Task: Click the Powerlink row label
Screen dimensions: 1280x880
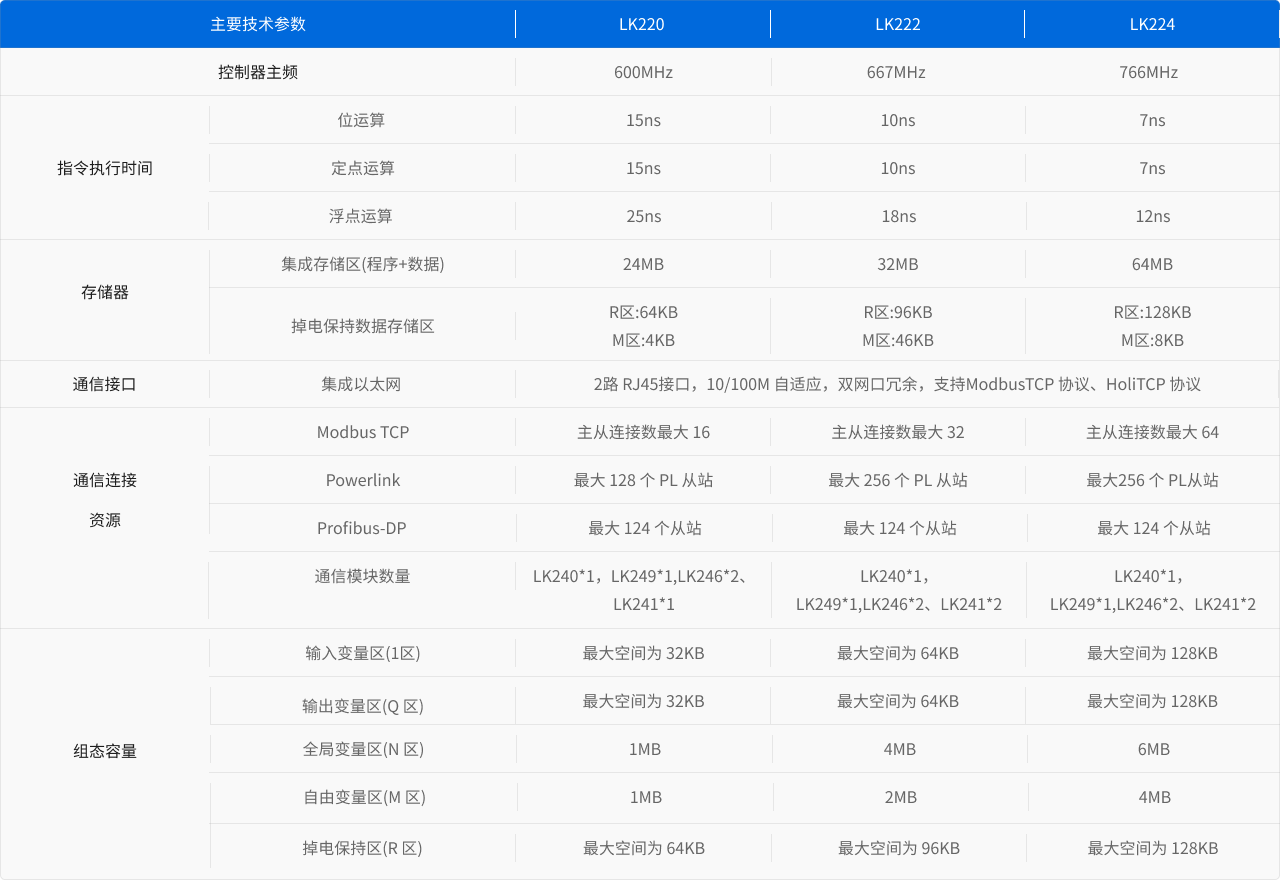Action: point(362,480)
